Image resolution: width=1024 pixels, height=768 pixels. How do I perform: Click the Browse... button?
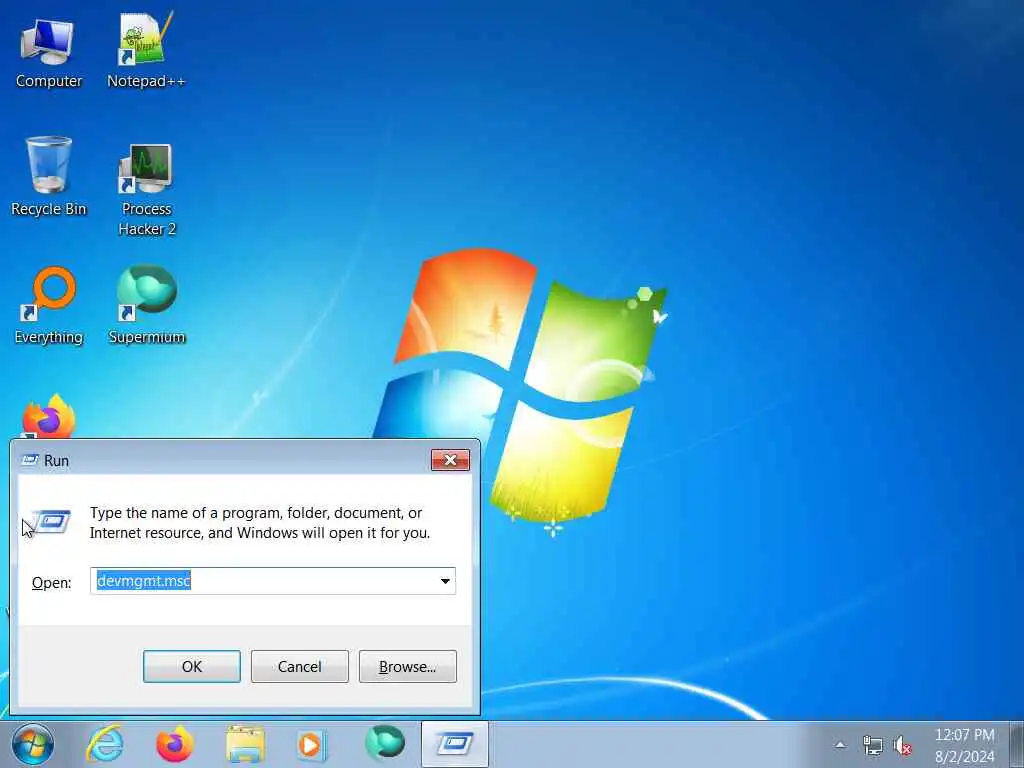click(408, 666)
